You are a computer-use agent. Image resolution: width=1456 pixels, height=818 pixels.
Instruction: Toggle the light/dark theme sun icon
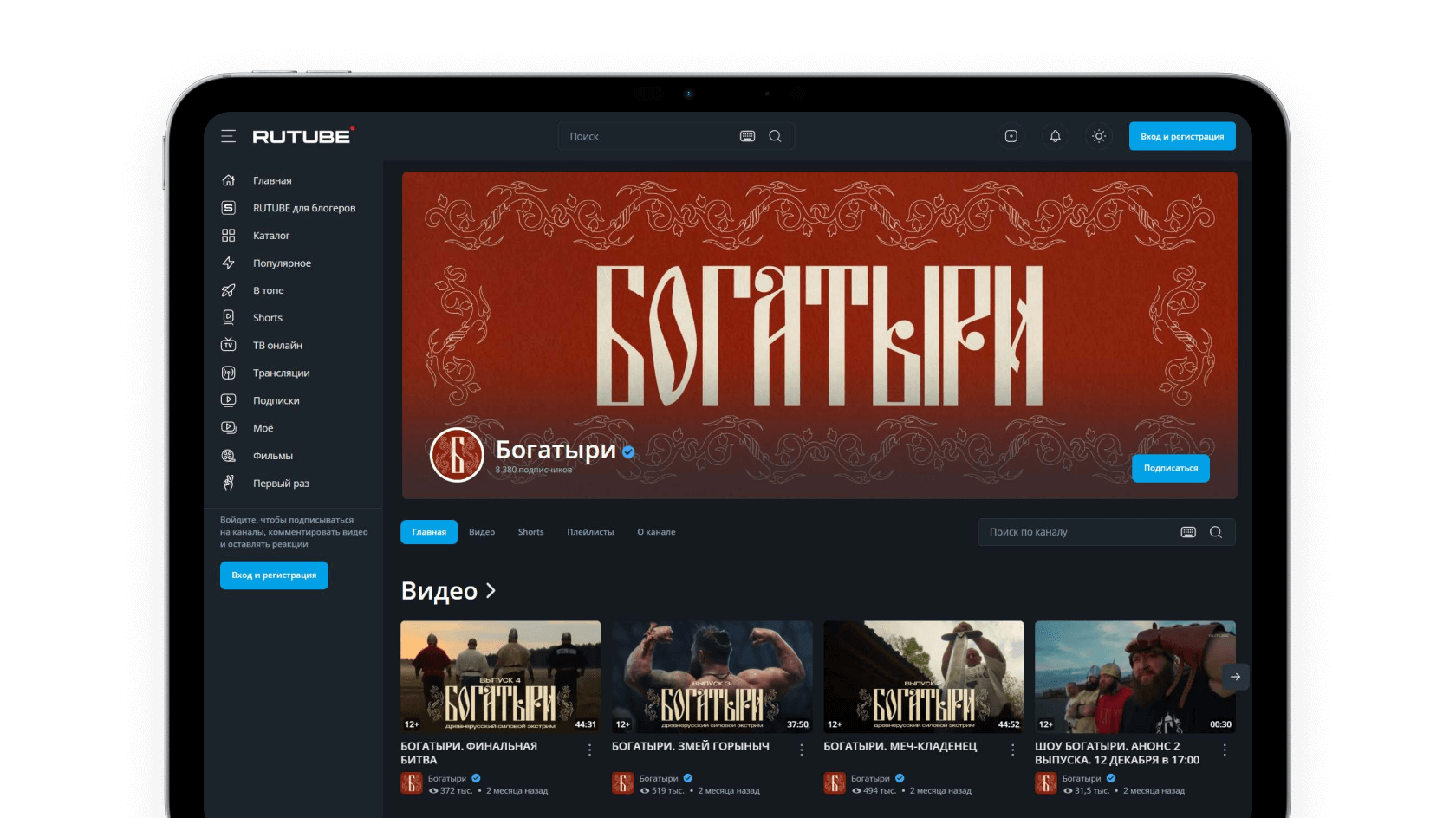coord(1098,136)
